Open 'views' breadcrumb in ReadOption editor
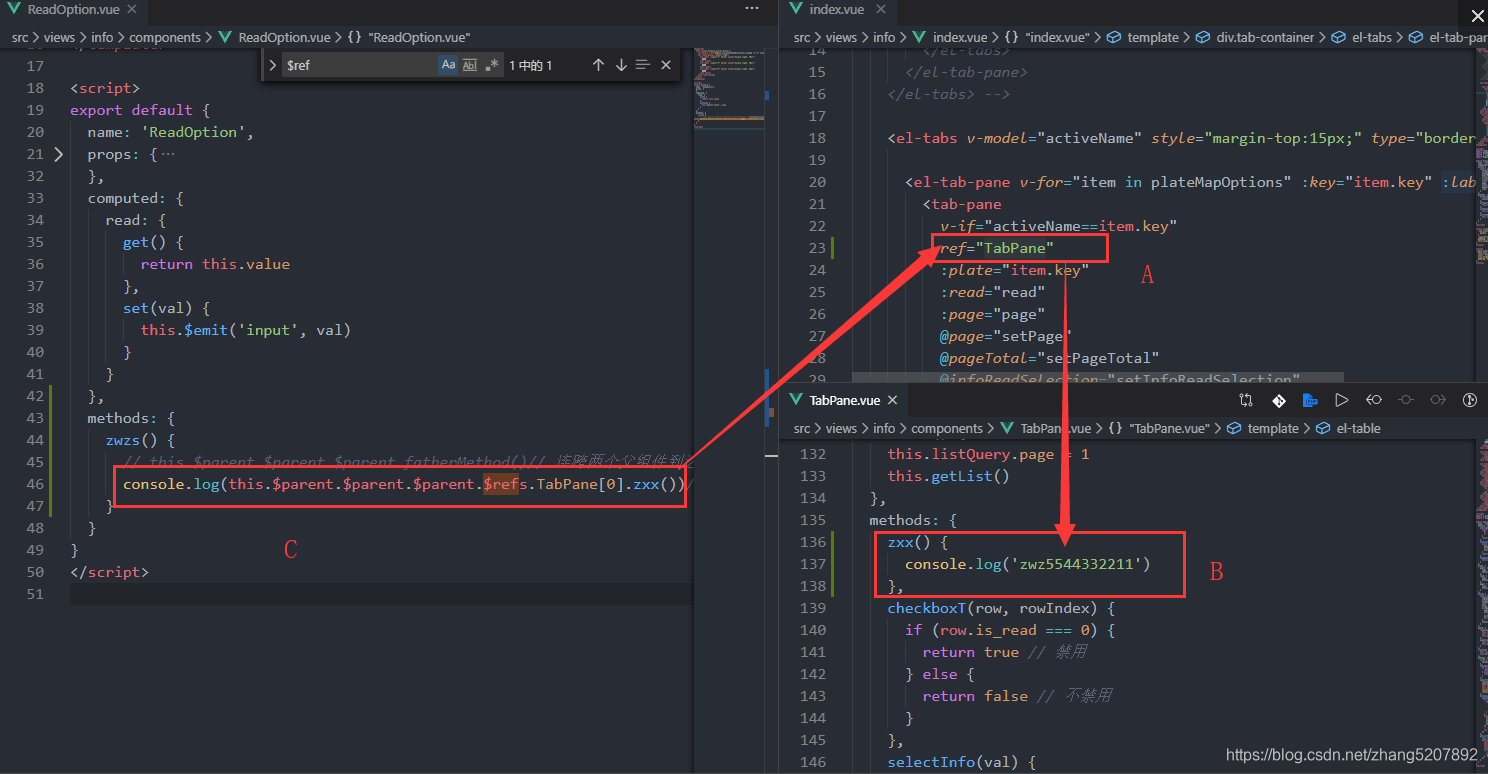 (61, 37)
